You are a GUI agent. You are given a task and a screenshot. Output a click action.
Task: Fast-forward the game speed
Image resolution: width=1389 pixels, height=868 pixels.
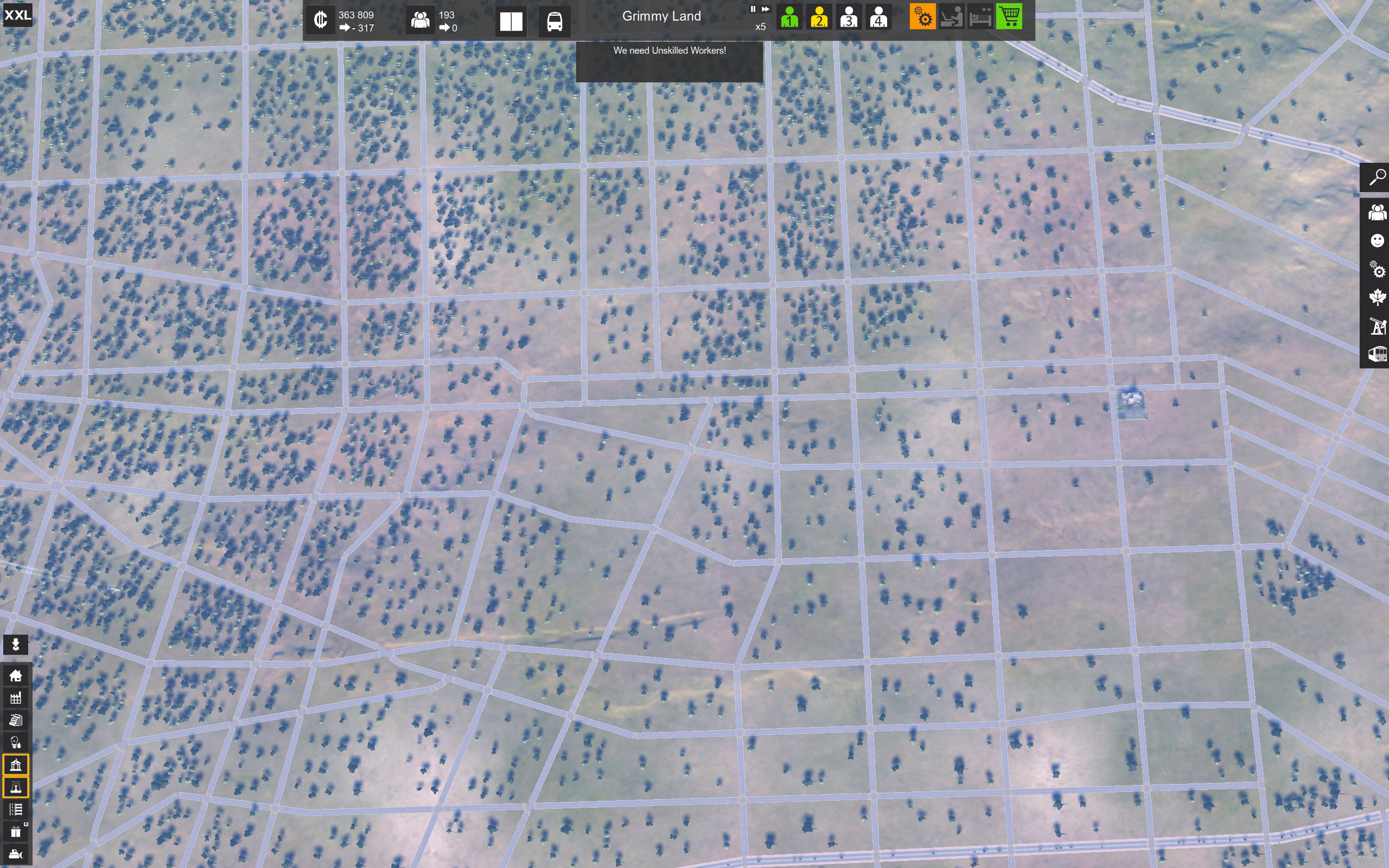765,9
